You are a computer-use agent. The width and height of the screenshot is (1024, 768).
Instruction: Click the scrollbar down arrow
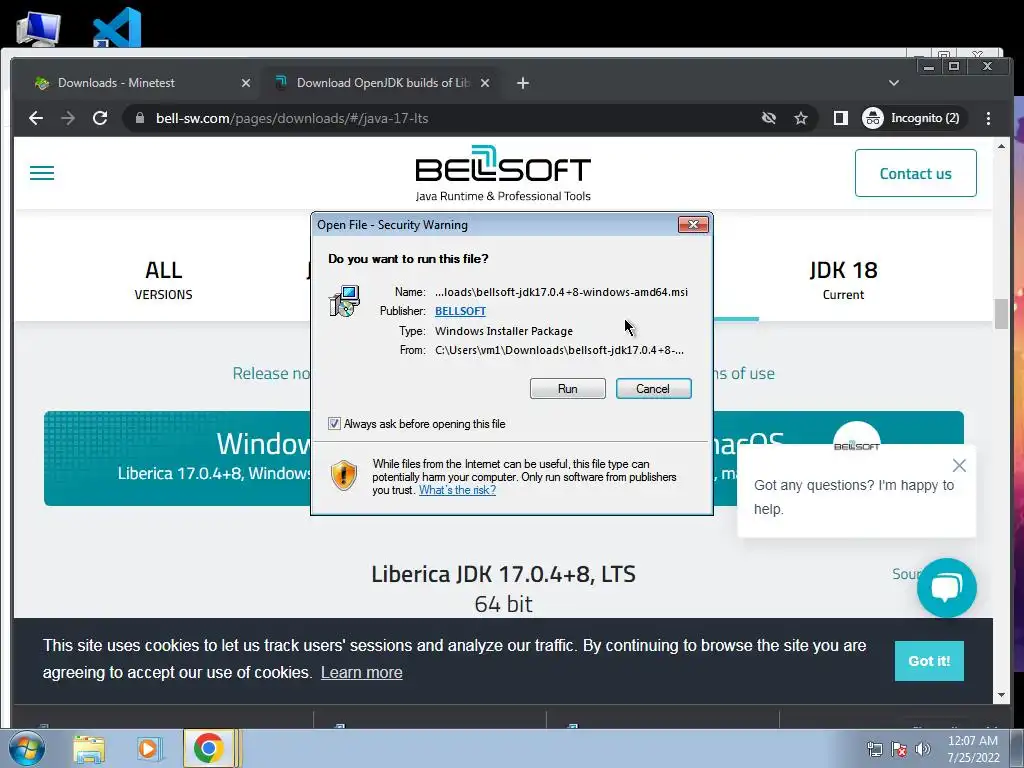tap(1001, 696)
